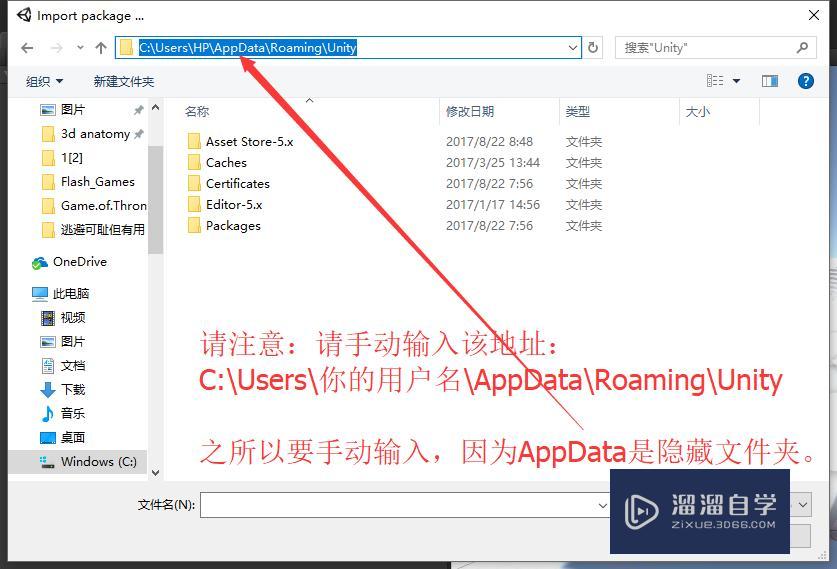Sort by 修改日期 column header
This screenshot has height=569, width=837.
coord(470,112)
